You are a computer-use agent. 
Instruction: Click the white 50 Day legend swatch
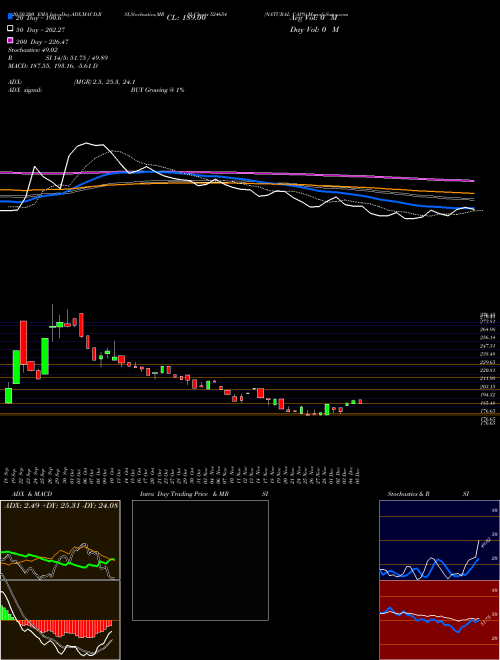tap(10, 29)
